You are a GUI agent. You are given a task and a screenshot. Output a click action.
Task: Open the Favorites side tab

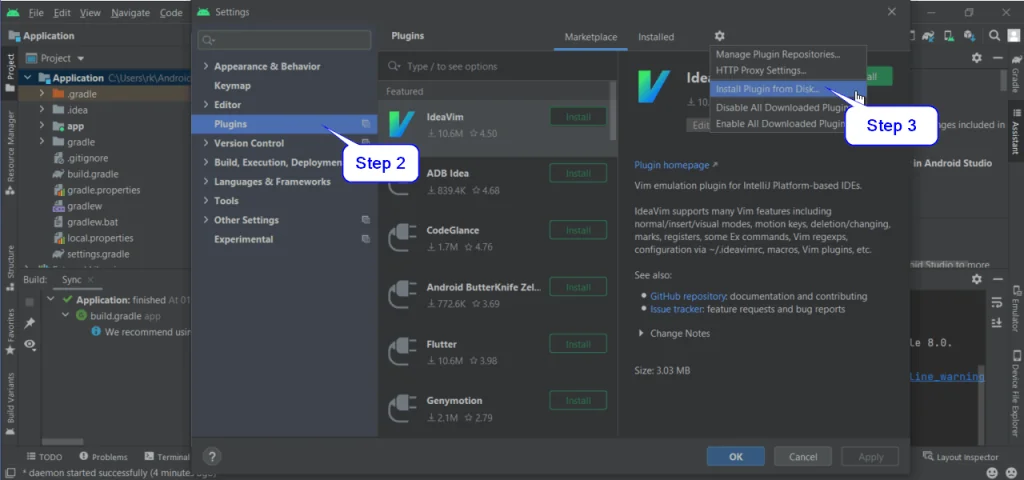pos(10,332)
